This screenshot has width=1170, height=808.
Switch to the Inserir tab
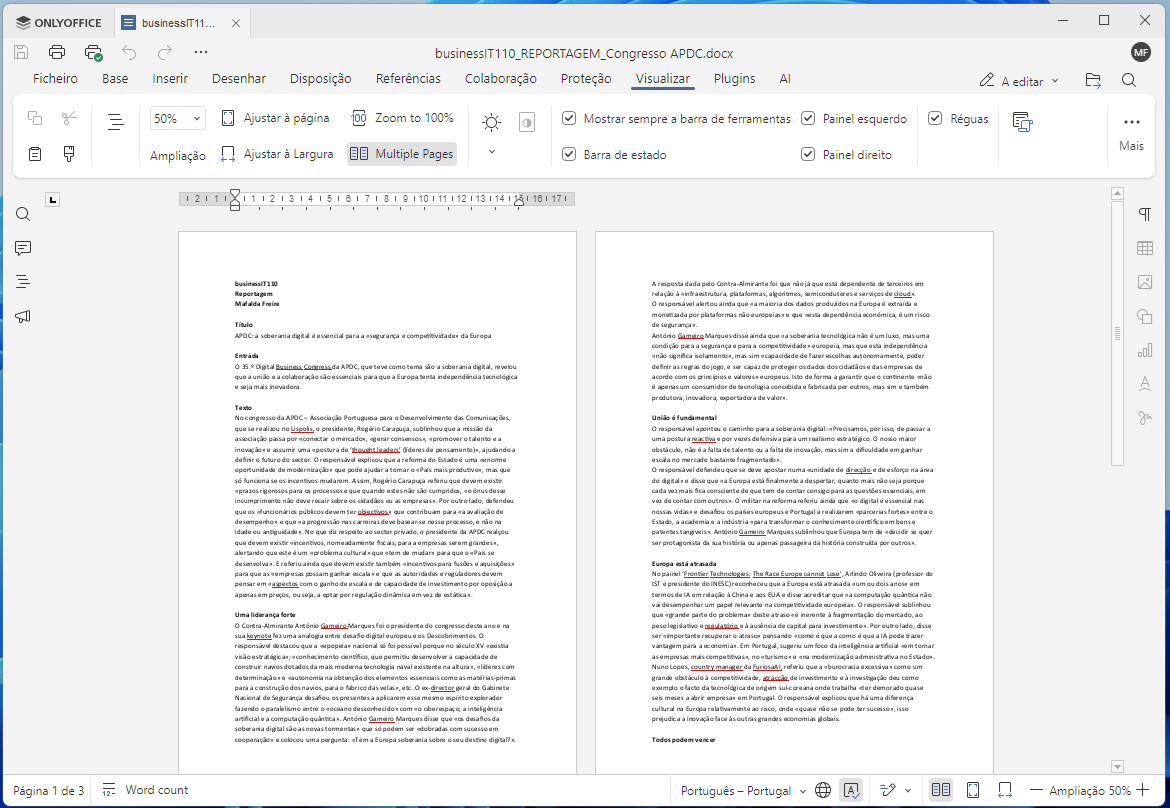(170, 78)
